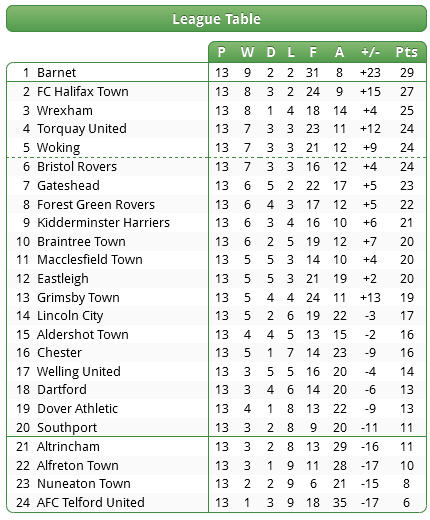Click the League Table header banner

tap(216, 19)
